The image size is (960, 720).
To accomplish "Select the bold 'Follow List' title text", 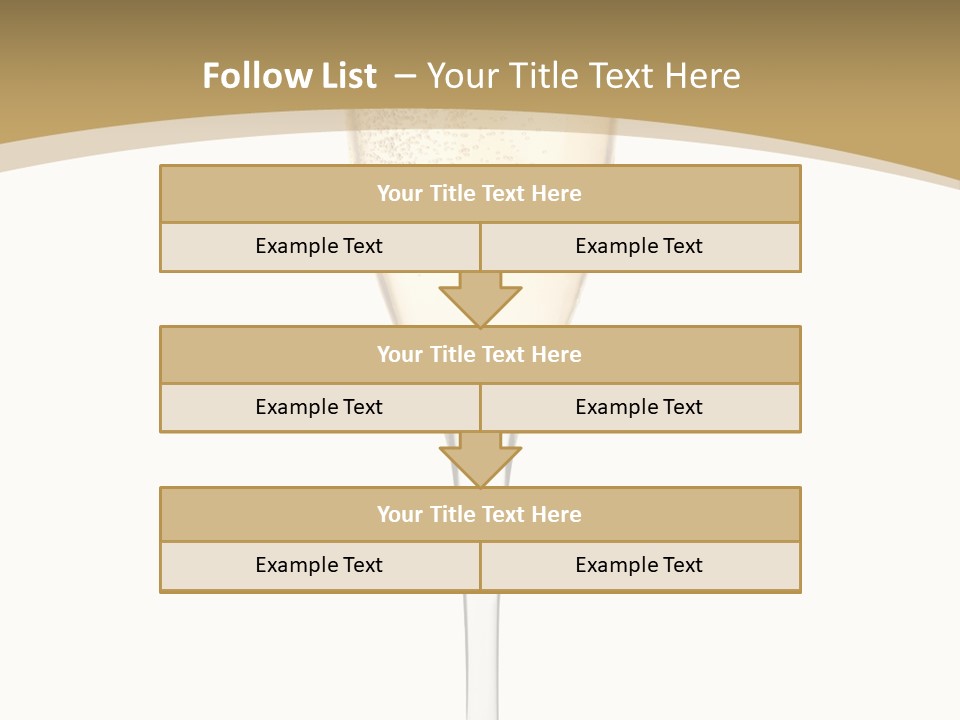I will tap(289, 76).
